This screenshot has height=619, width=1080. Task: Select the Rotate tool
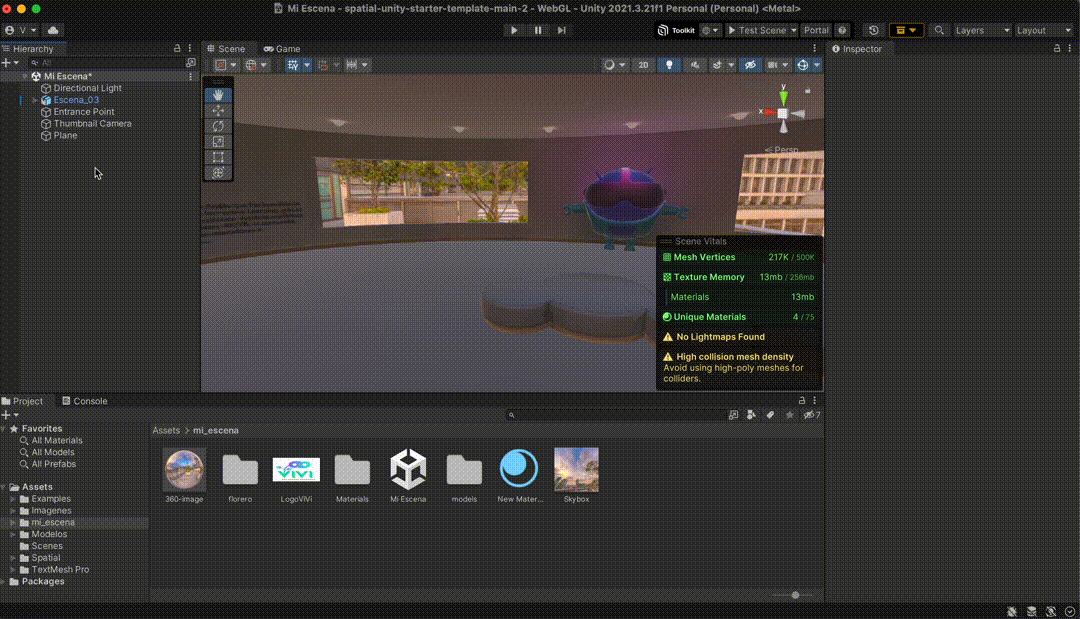(x=218, y=126)
